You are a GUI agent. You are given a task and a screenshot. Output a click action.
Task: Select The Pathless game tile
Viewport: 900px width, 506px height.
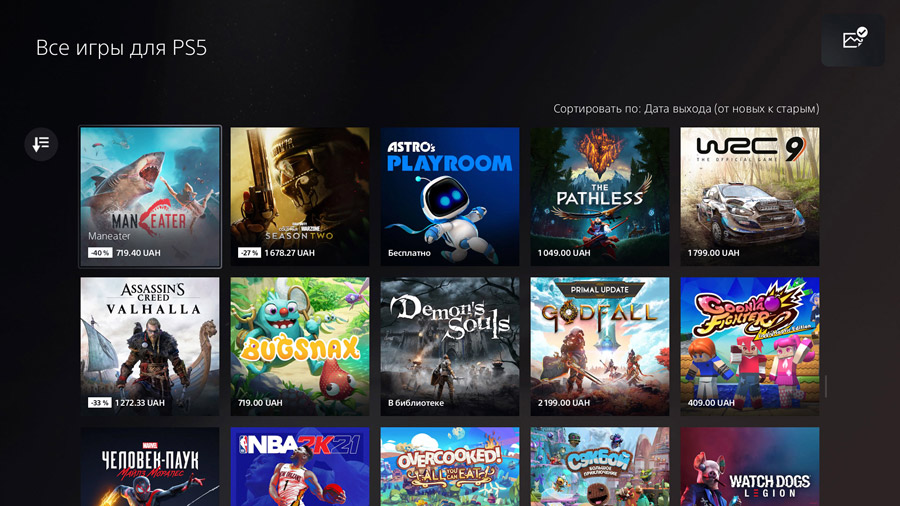tap(600, 197)
